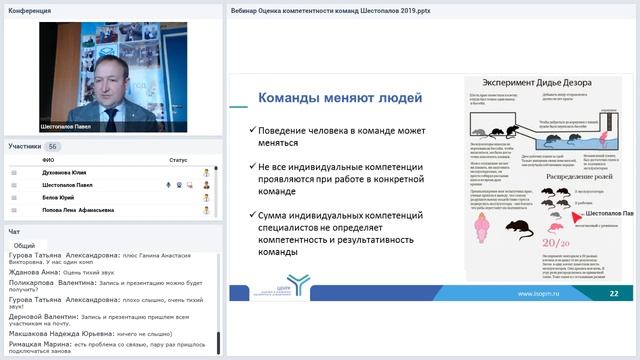Tick the checkbox beside Шестопалов Павел

coord(14,185)
